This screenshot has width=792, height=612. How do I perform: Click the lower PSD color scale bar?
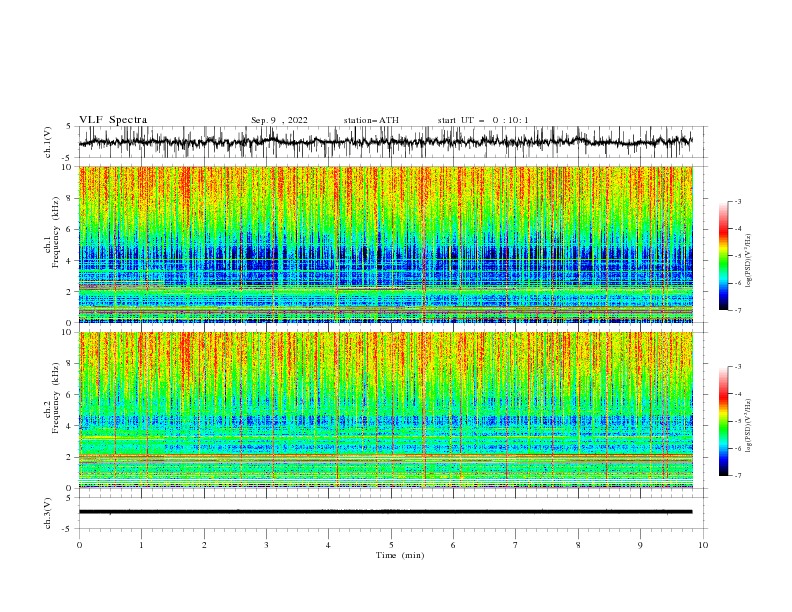pos(723,421)
